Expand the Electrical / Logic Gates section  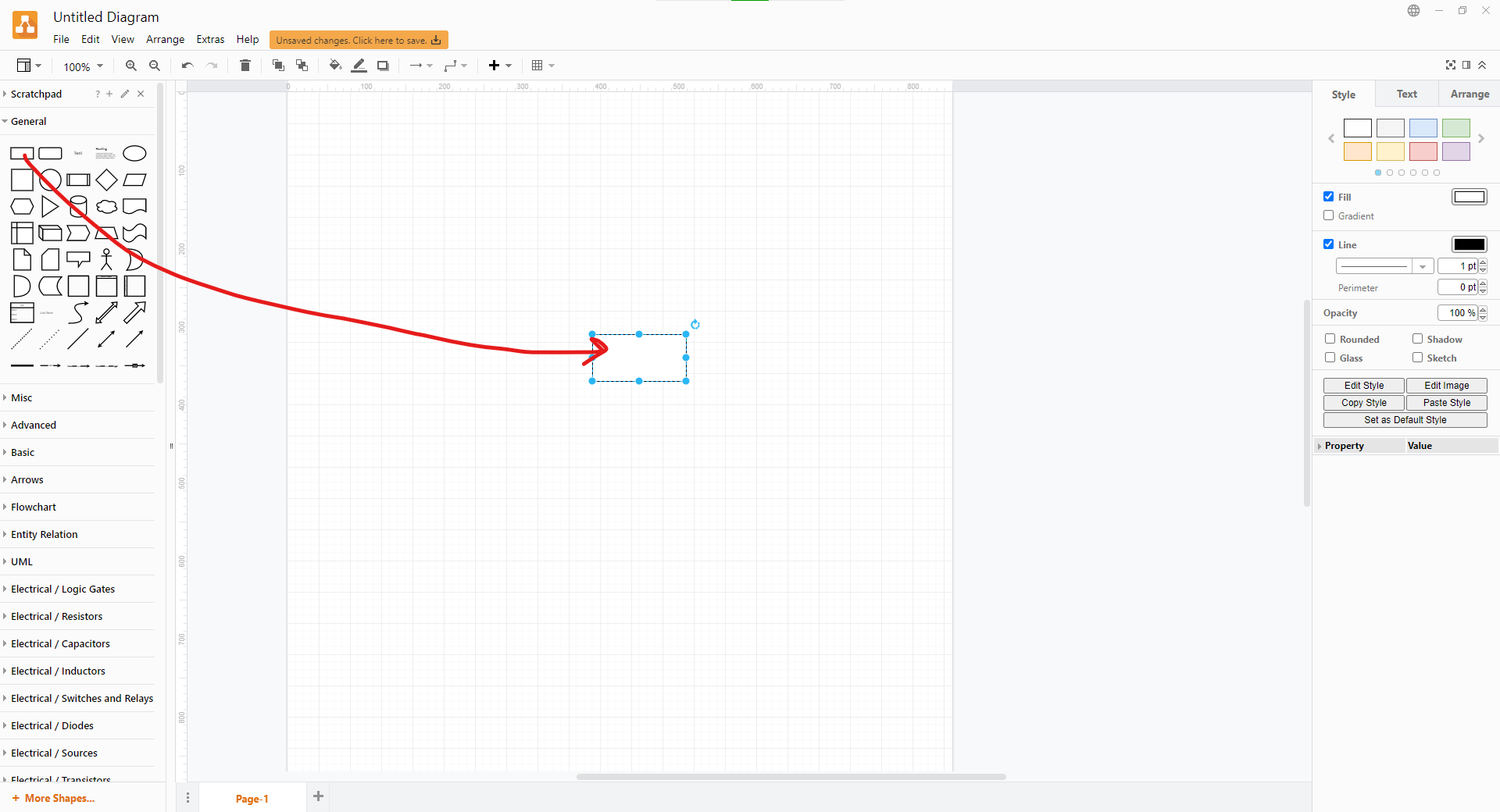click(x=62, y=589)
